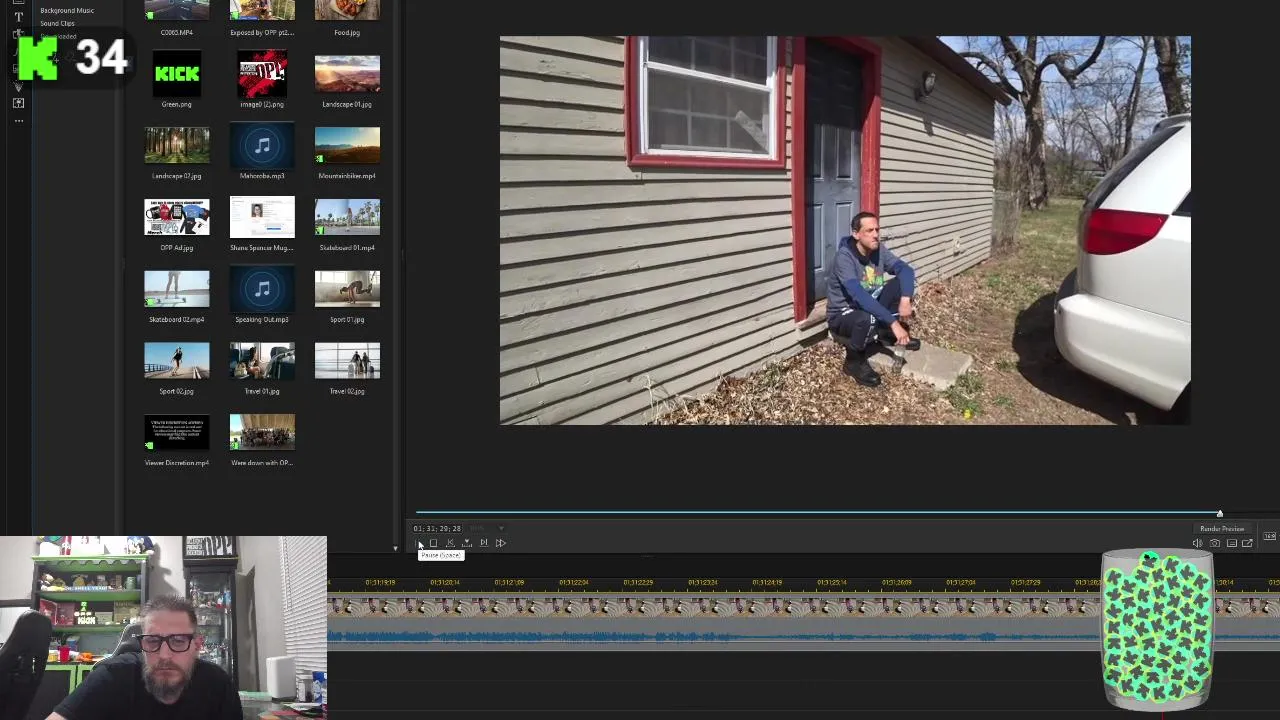The image size is (1280, 720).
Task: Select the Sport 02.jpg thumbnail
Action: [x=177, y=362]
